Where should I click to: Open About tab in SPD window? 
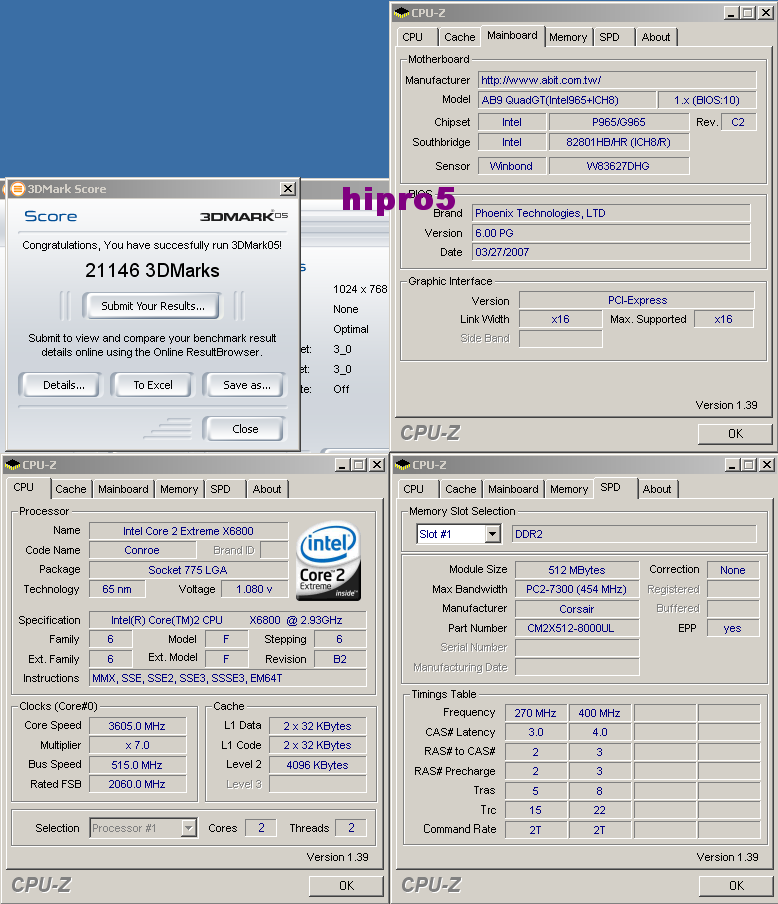pyautogui.click(x=657, y=489)
